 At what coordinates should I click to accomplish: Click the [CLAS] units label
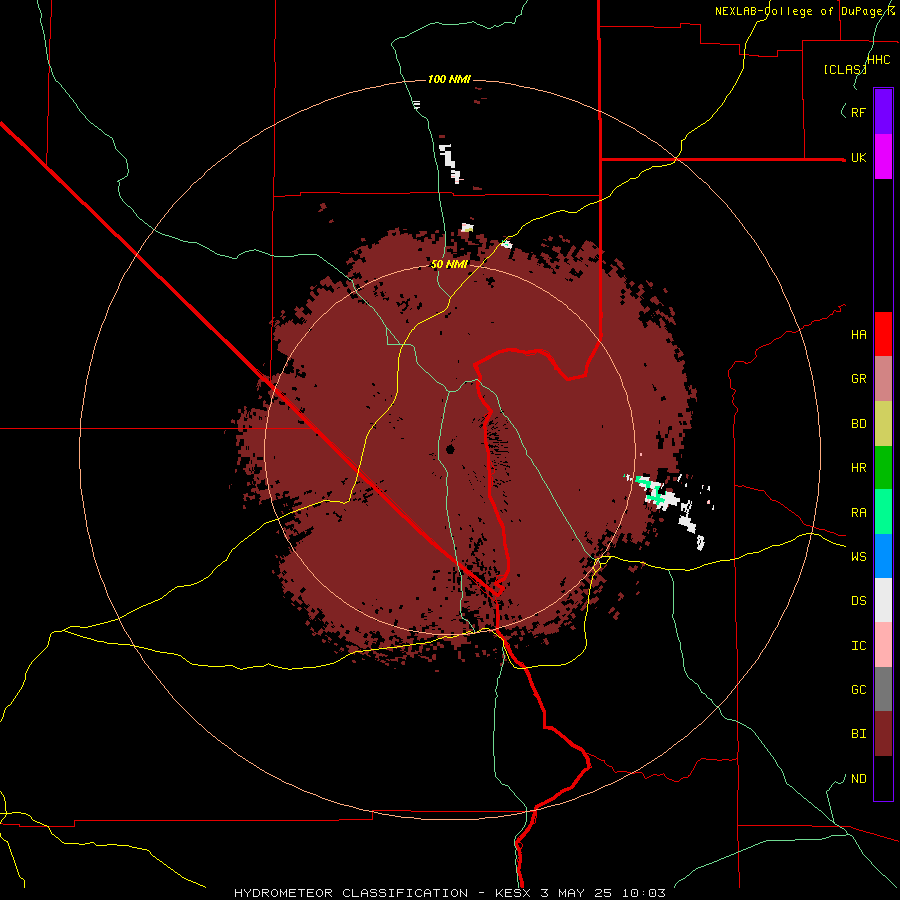pyautogui.click(x=844, y=70)
